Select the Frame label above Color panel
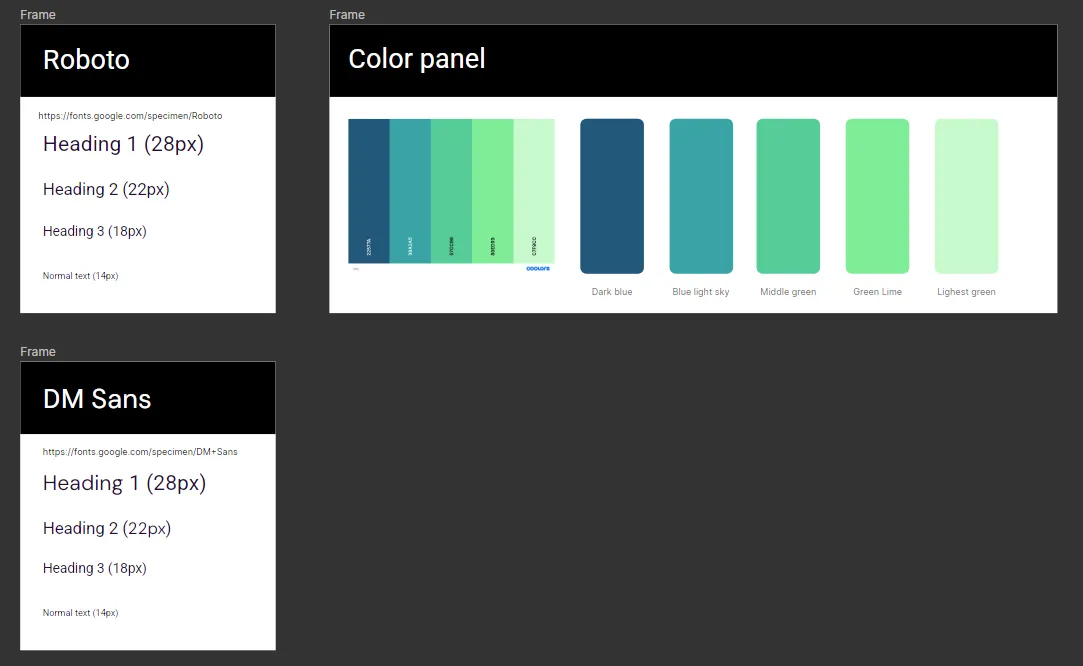The width and height of the screenshot is (1083, 666). pos(347,15)
